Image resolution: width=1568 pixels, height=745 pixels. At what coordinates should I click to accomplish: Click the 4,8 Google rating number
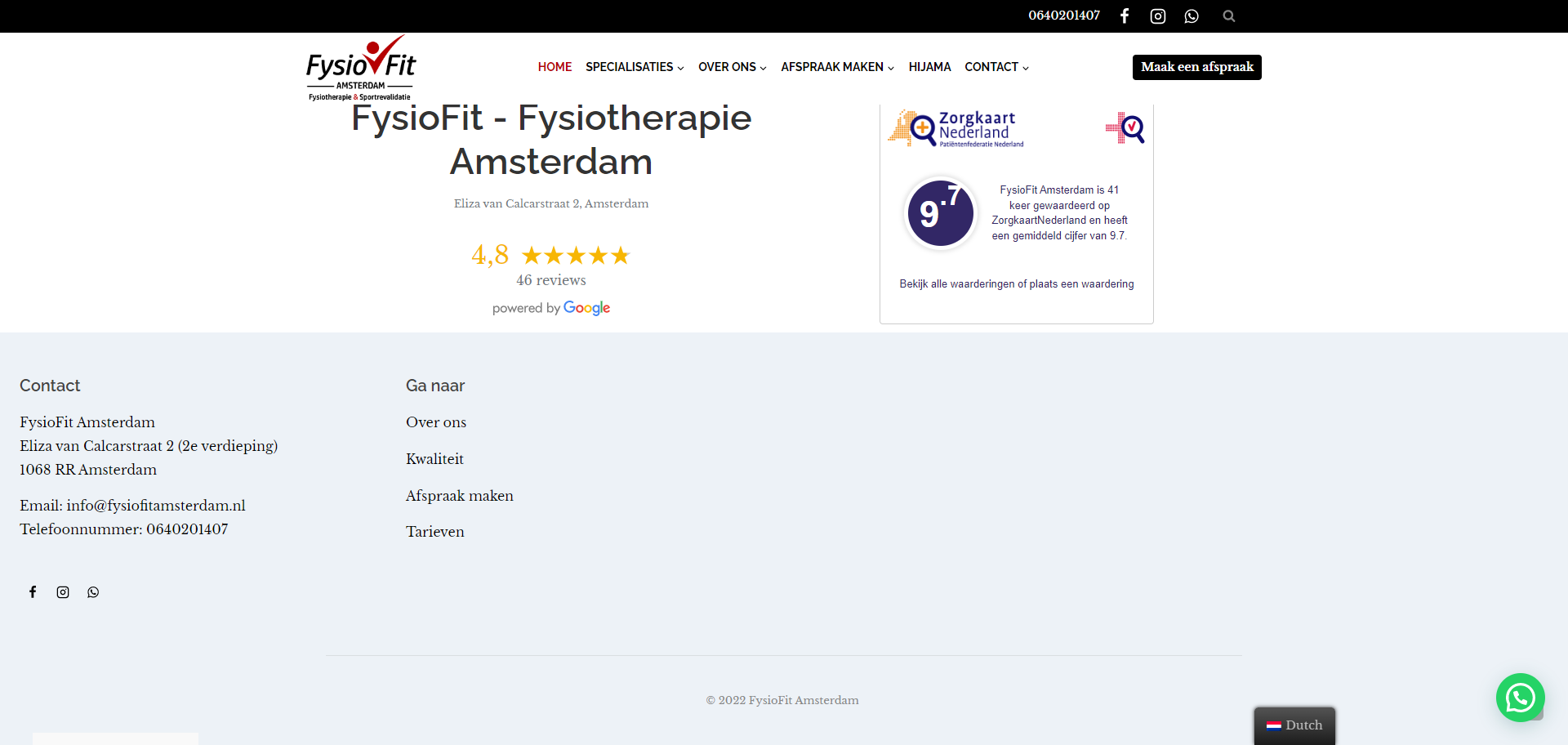tap(490, 255)
